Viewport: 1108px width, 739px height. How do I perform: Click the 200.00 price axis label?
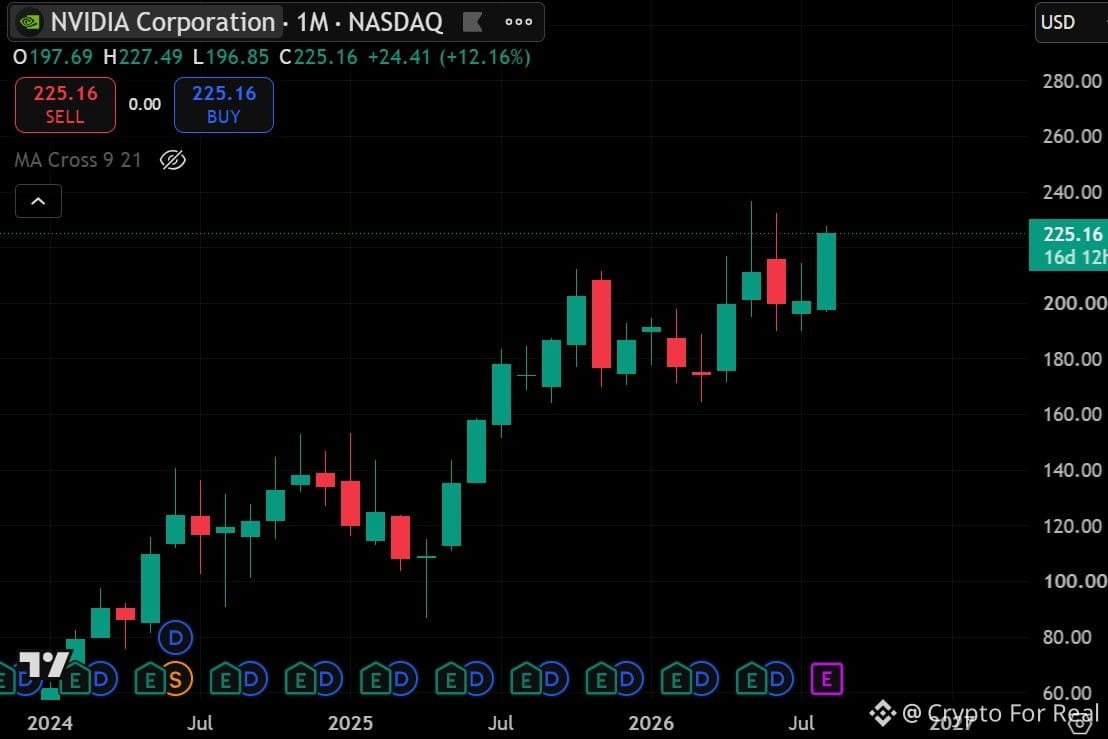coord(1074,303)
